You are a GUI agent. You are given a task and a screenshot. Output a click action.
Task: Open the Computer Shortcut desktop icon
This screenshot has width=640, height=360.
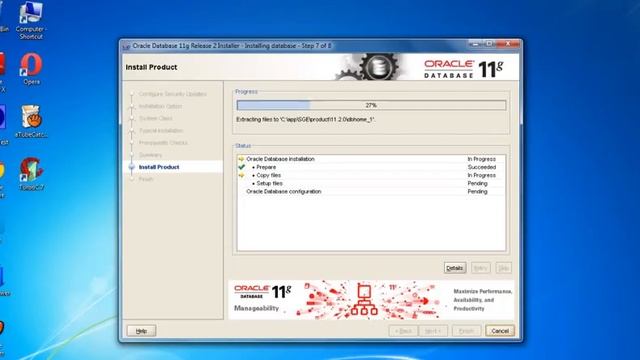(31, 20)
